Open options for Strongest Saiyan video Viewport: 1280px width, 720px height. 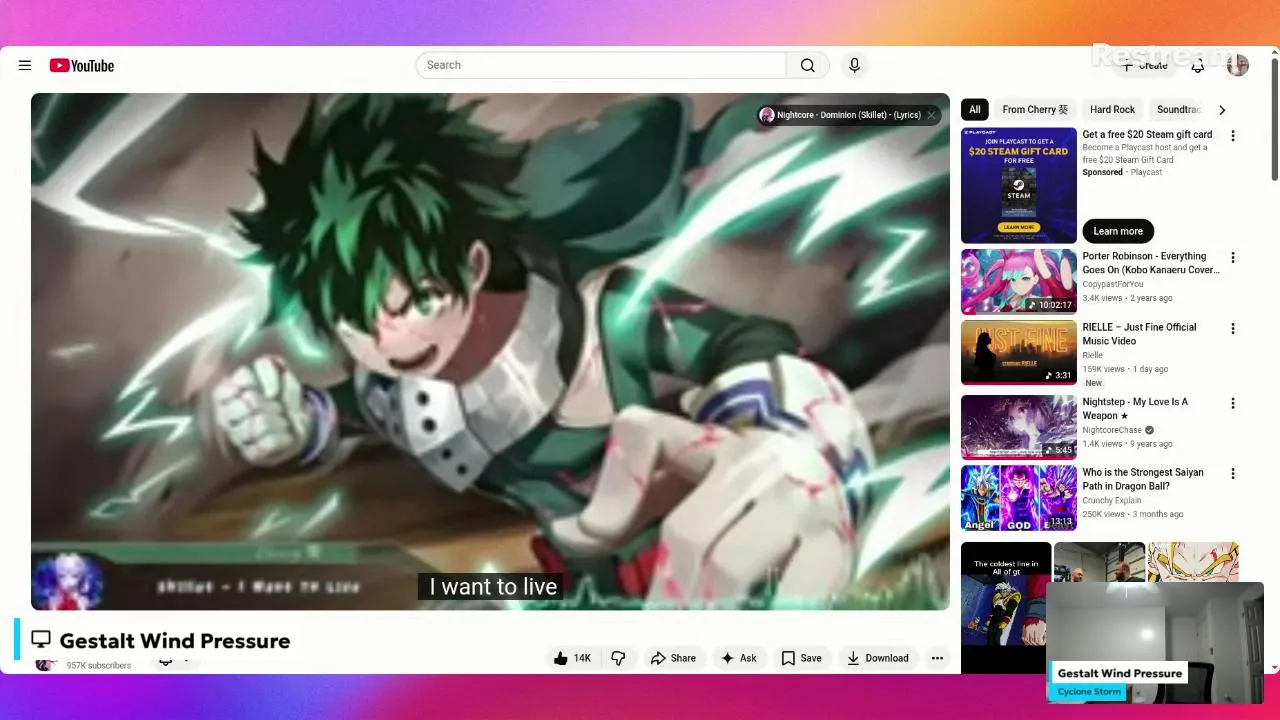coord(1232,473)
